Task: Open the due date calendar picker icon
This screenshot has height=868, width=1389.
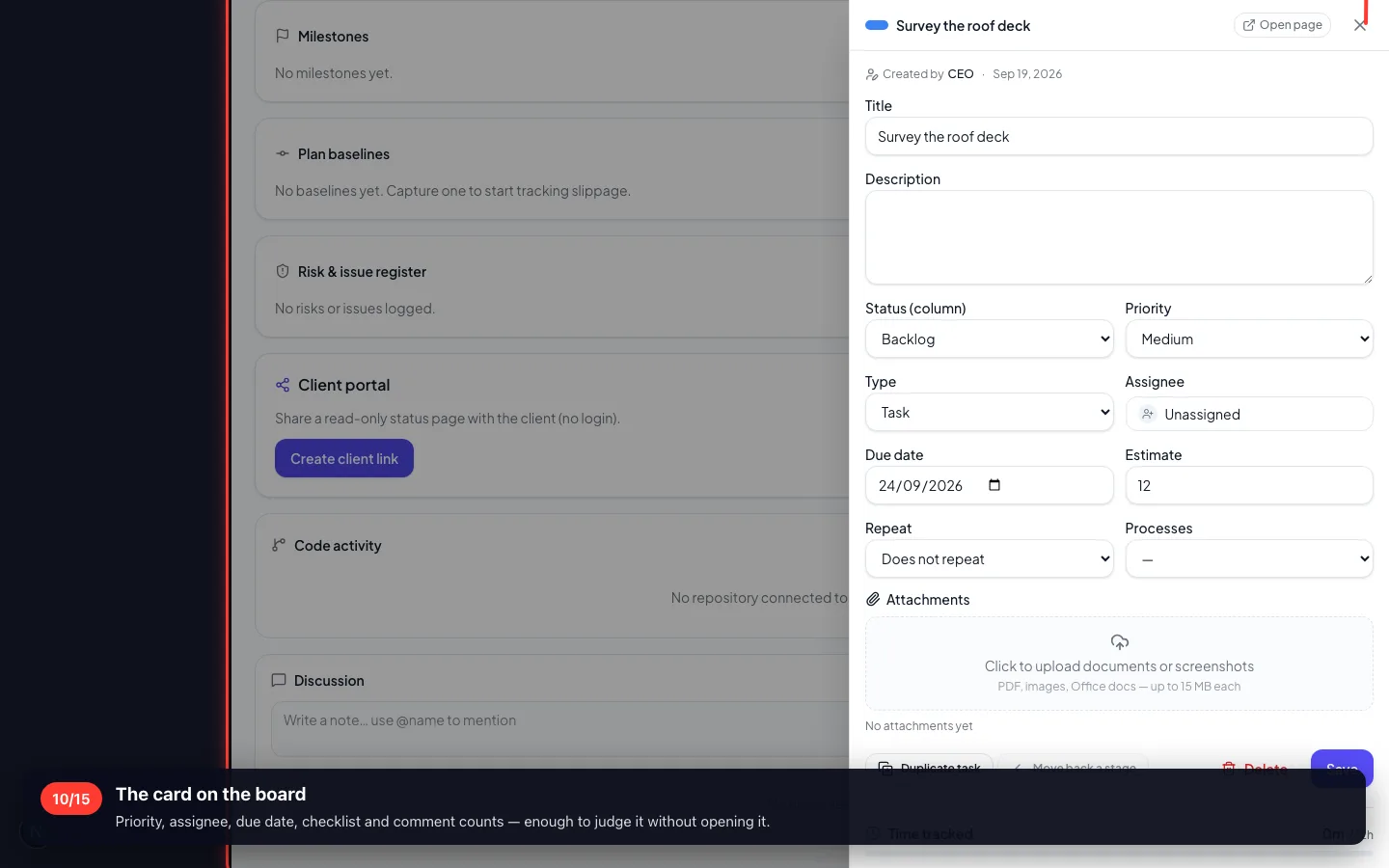Action: (x=994, y=485)
